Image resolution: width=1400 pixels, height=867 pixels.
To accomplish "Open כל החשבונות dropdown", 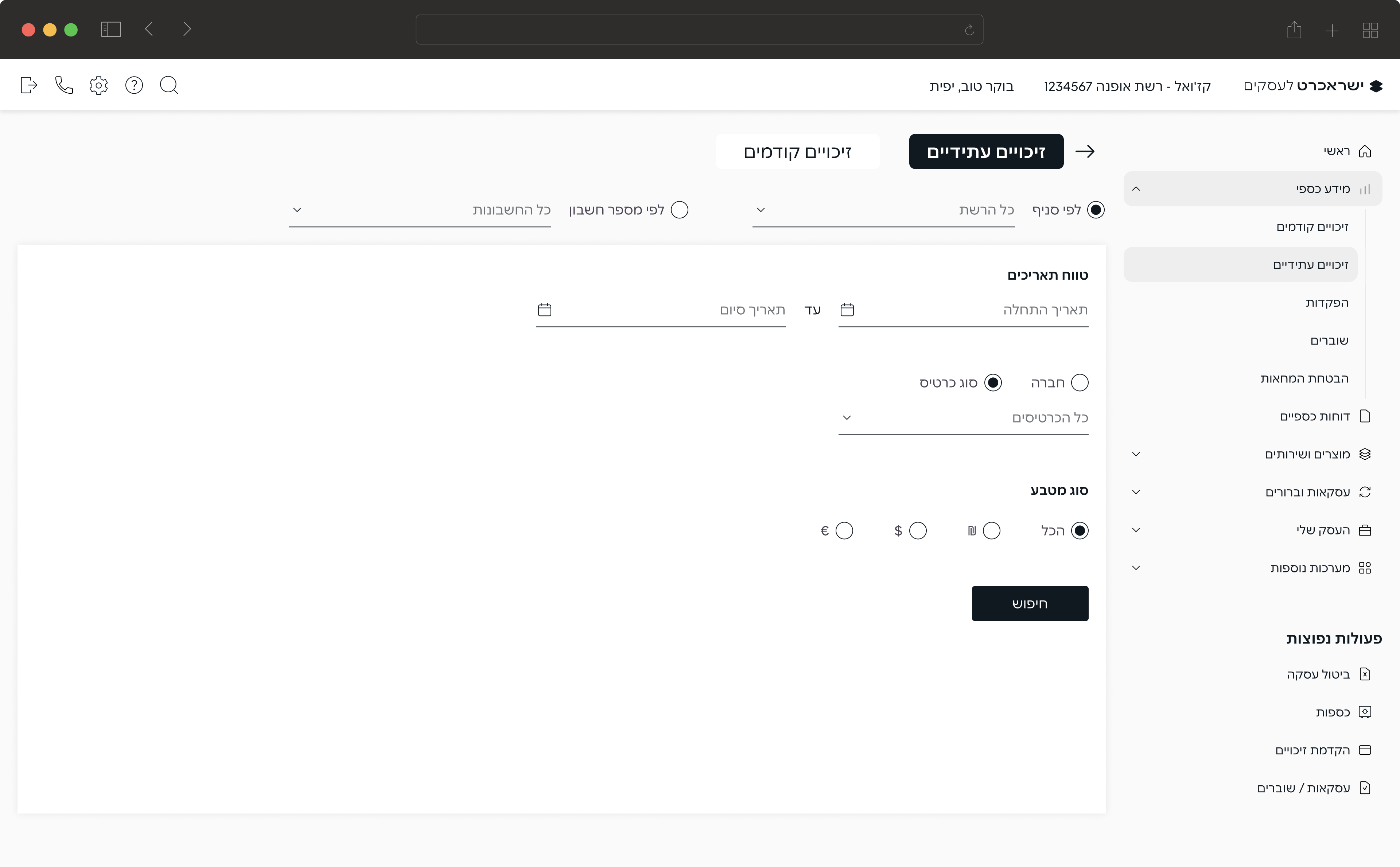I will click(420, 210).
